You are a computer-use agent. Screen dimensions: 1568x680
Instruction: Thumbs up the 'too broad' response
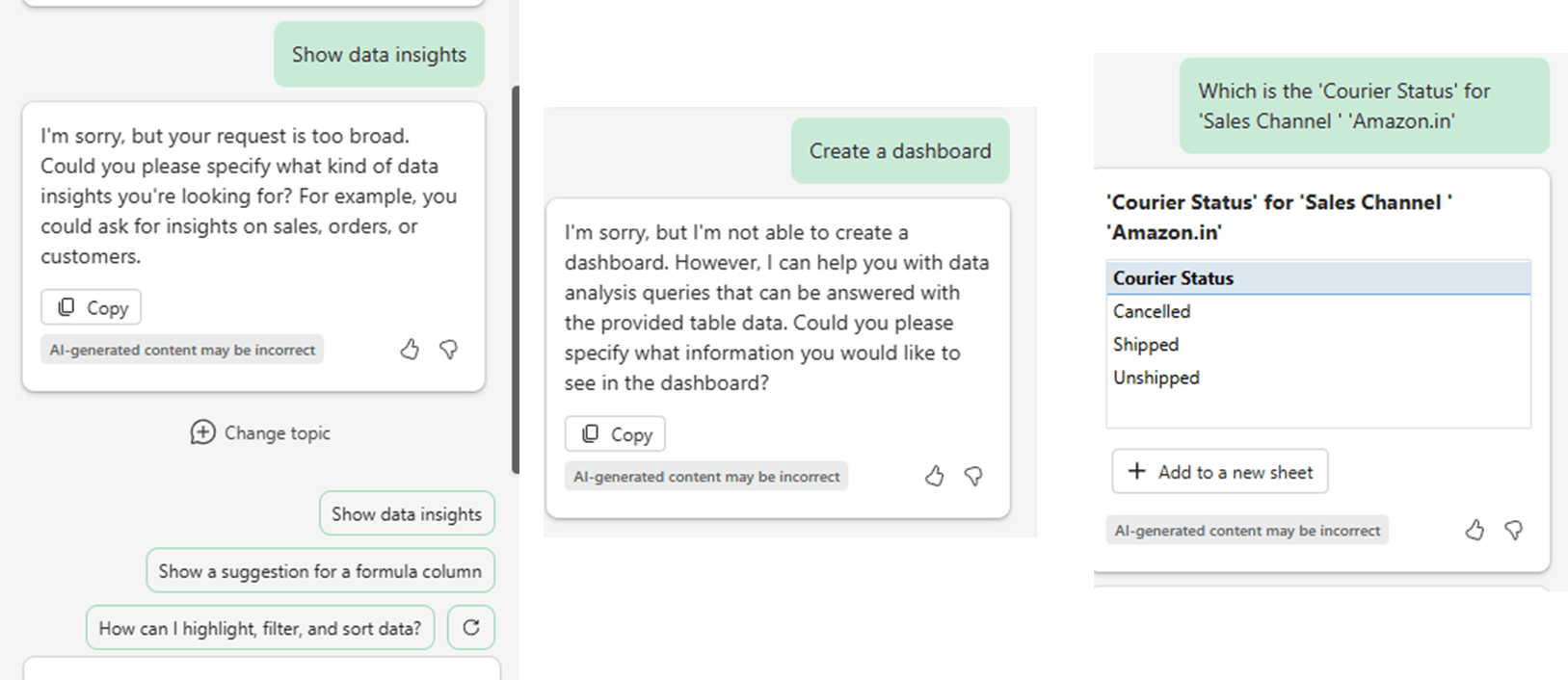click(x=410, y=350)
